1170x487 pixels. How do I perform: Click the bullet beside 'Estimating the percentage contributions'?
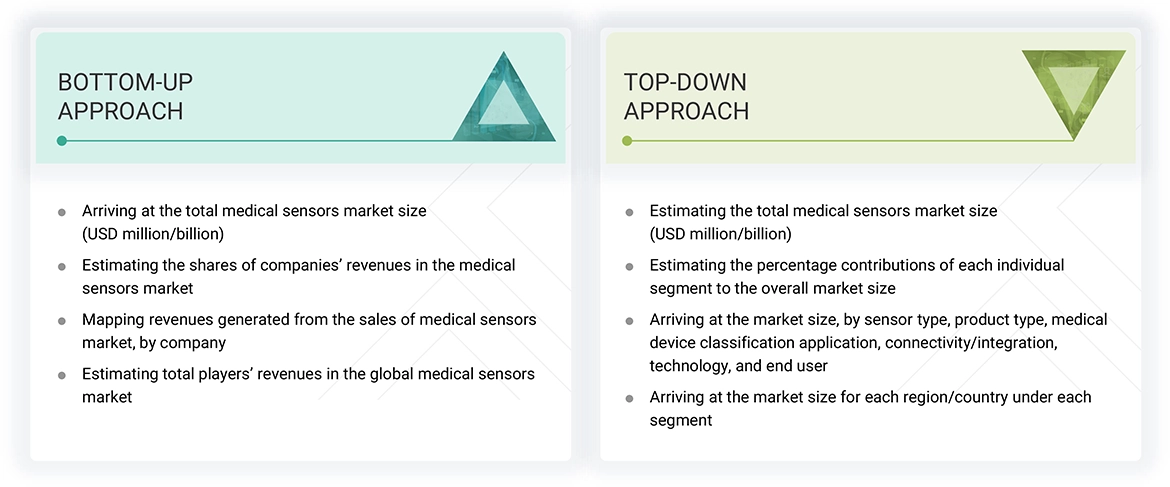[x=629, y=266]
